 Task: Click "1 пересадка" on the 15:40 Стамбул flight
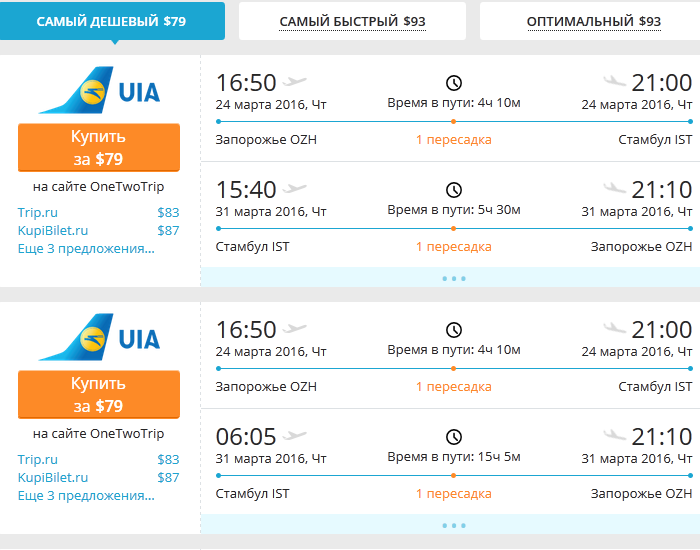[x=454, y=247]
